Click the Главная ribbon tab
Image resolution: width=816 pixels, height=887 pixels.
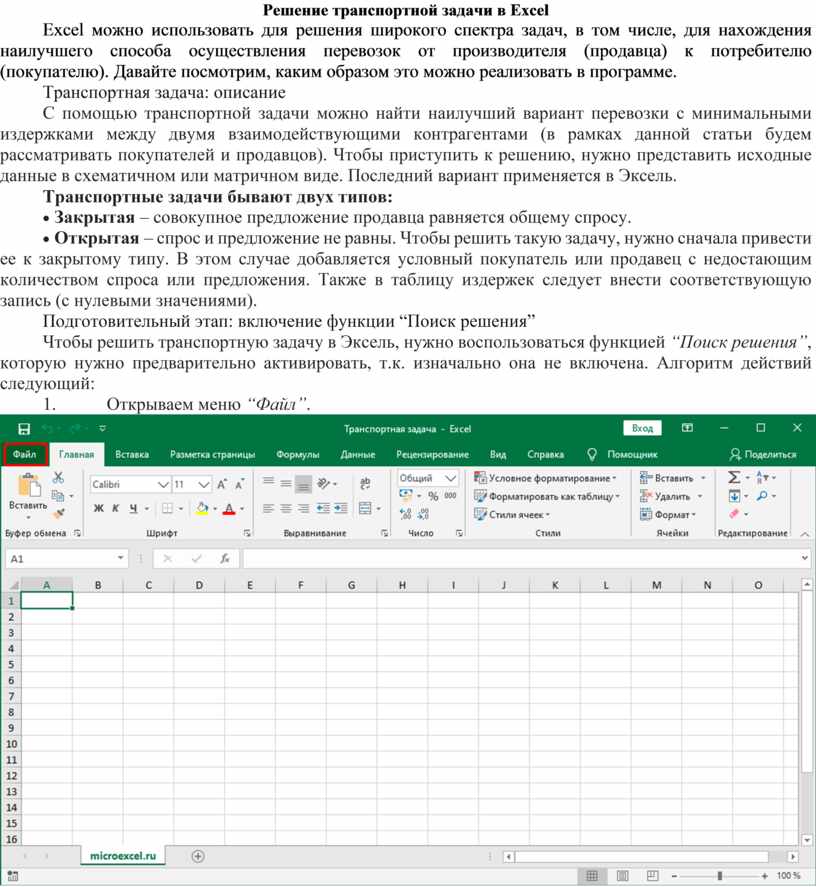76,454
